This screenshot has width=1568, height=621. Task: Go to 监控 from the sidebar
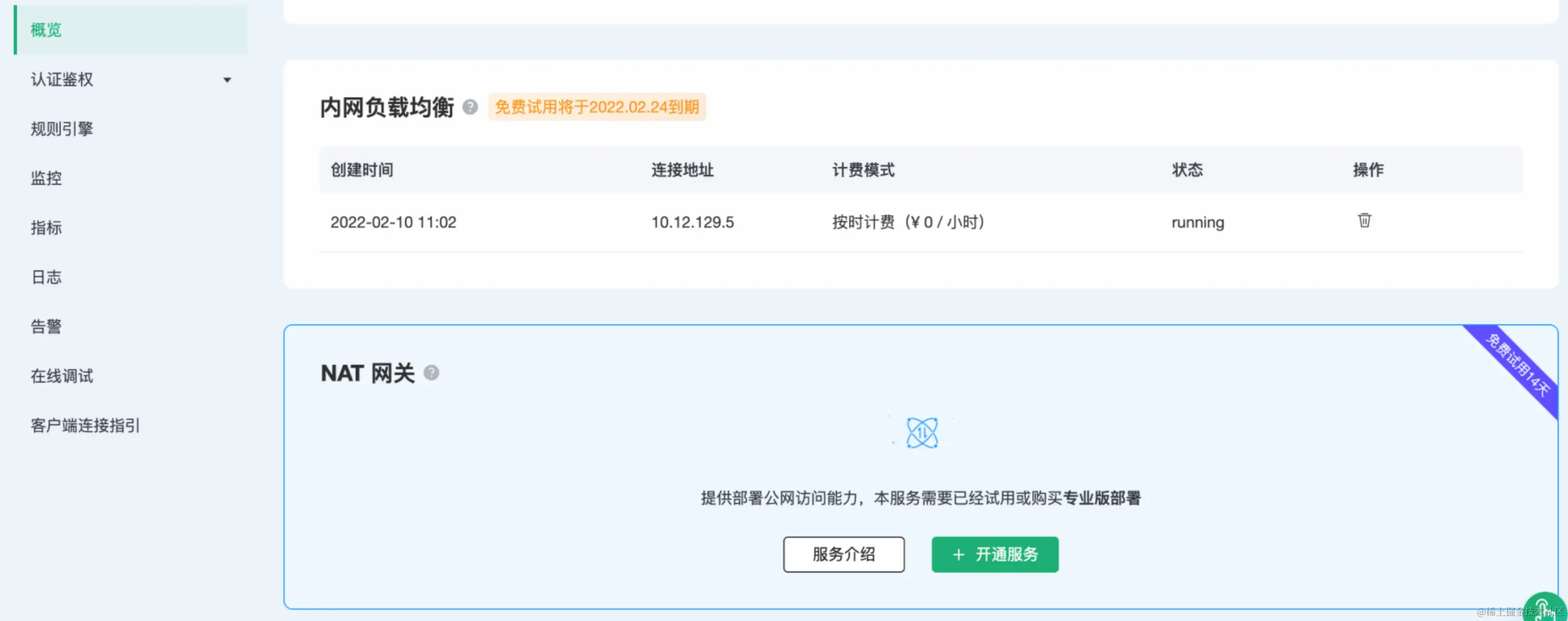(x=45, y=177)
